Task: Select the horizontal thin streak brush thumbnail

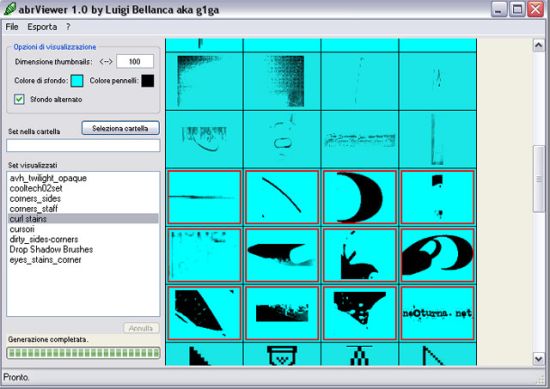Action: [204, 197]
